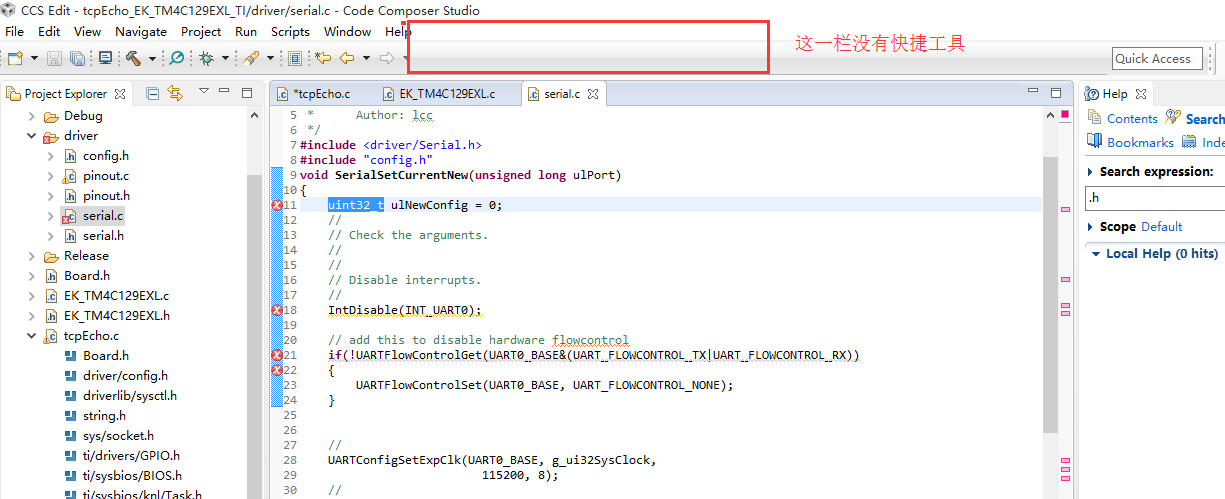
Task: Switch to the *tcpEcho.c editor tab
Action: pos(321,94)
